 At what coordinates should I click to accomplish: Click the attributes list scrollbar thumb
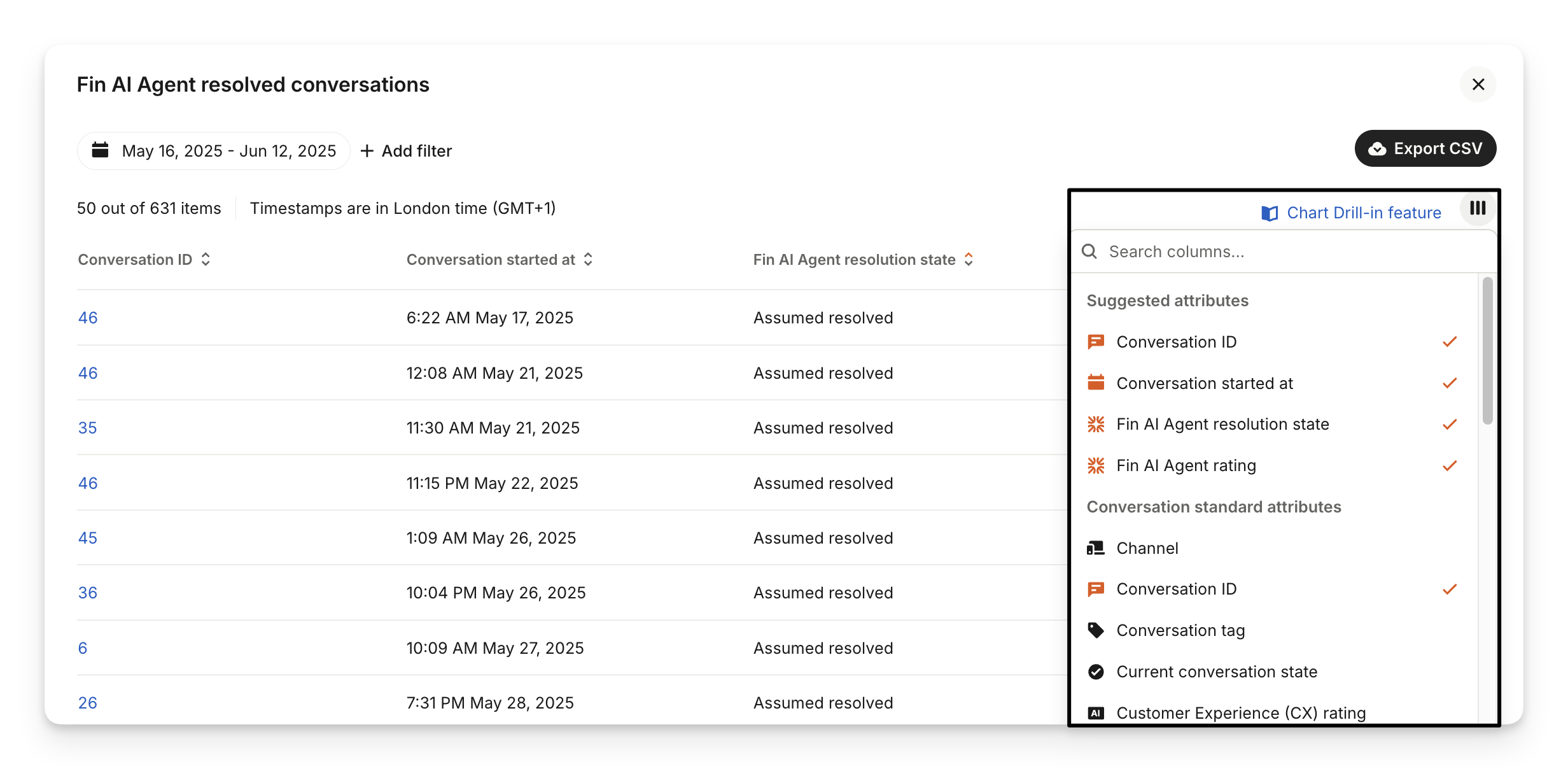tap(1487, 350)
